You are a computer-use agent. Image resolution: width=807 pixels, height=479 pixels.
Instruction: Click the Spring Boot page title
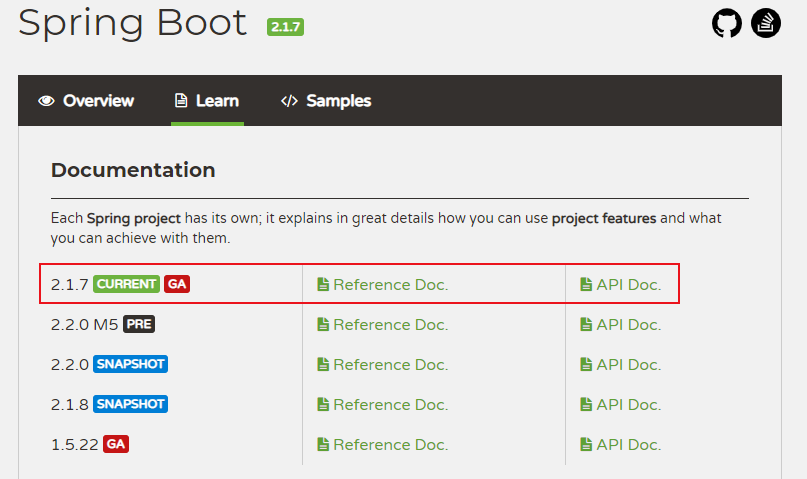click(x=133, y=24)
